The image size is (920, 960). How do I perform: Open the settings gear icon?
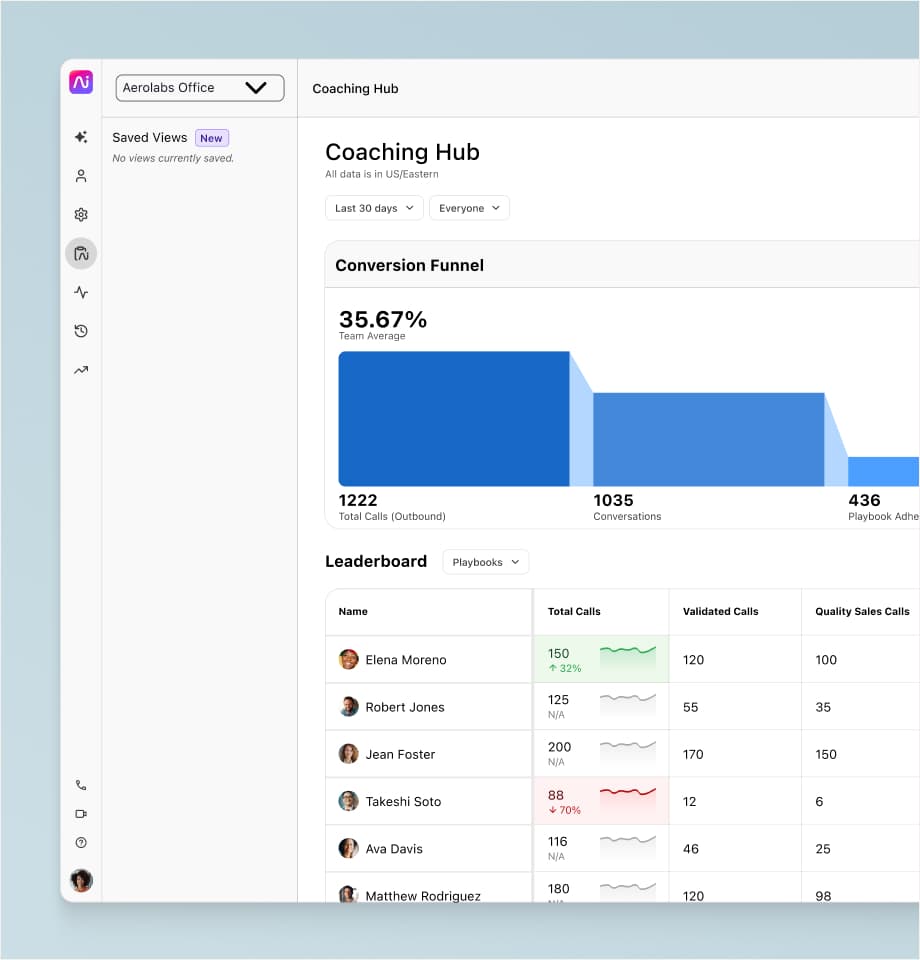[81, 215]
